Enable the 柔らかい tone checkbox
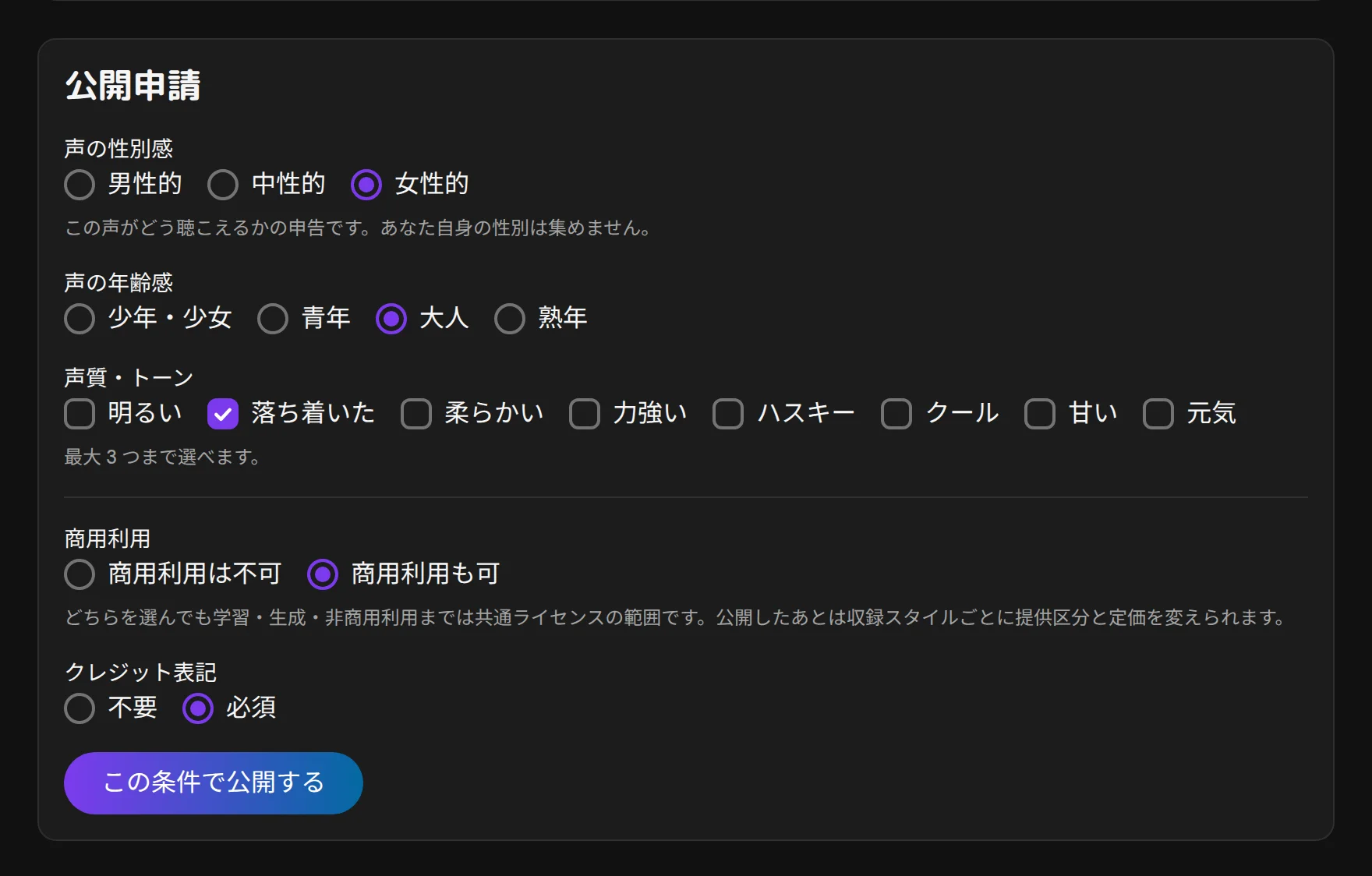Viewport: 1372px width, 876px height. pos(416,414)
